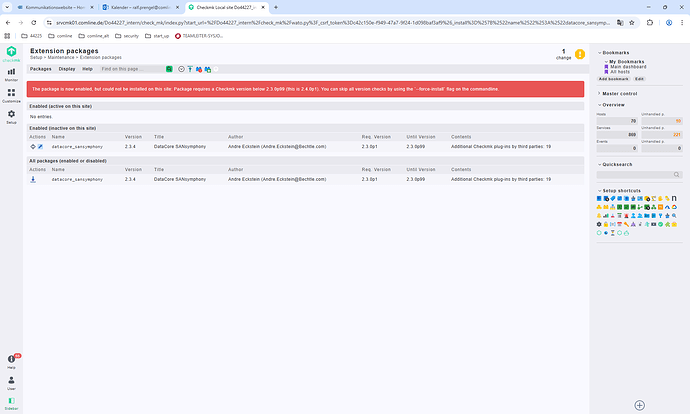Click the blue package icon with green badge

point(208,69)
